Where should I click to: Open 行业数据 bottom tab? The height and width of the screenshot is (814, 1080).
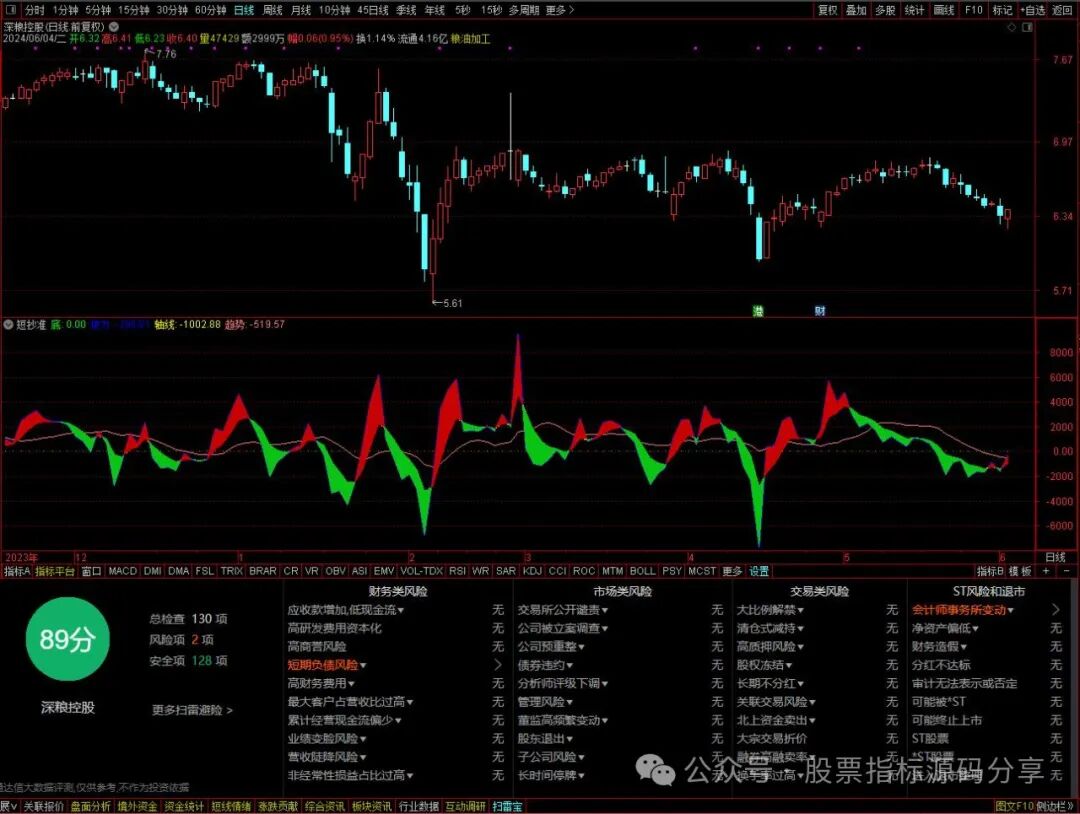coord(418,806)
